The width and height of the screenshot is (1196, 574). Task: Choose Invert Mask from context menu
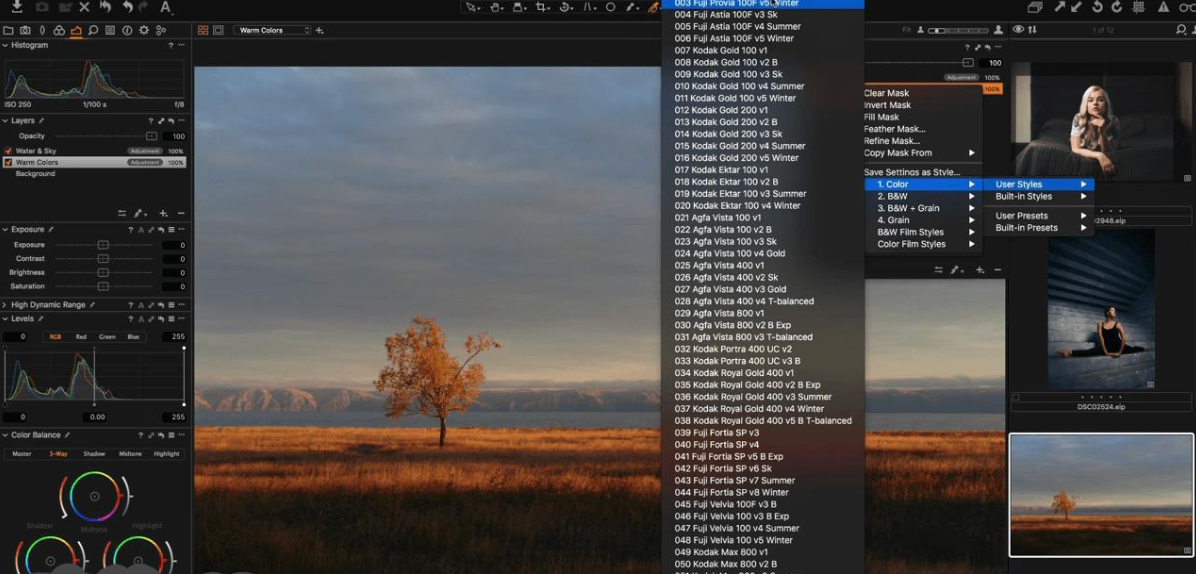pyautogui.click(x=887, y=105)
